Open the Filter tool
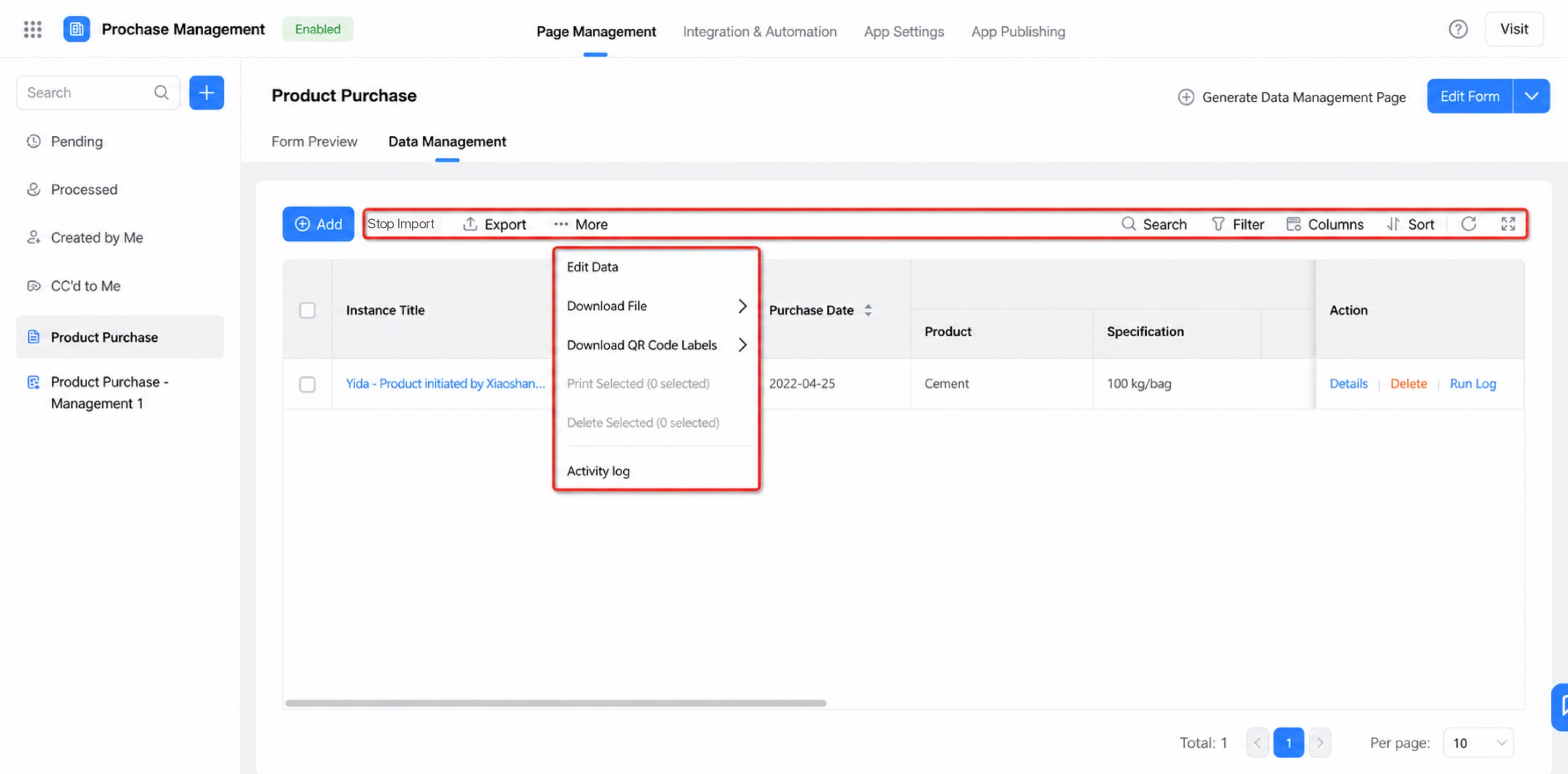Viewport: 1568px width, 774px height. pyautogui.click(x=1237, y=224)
